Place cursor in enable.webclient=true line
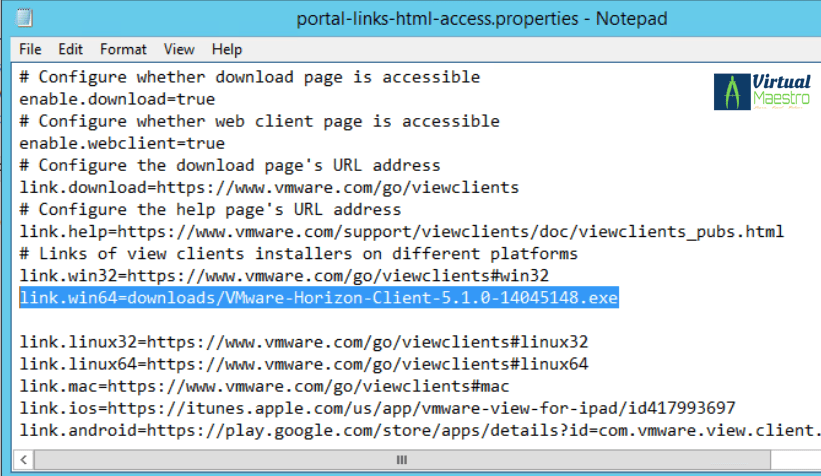The width and height of the screenshot is (821, 476). (x=121, y=143)
